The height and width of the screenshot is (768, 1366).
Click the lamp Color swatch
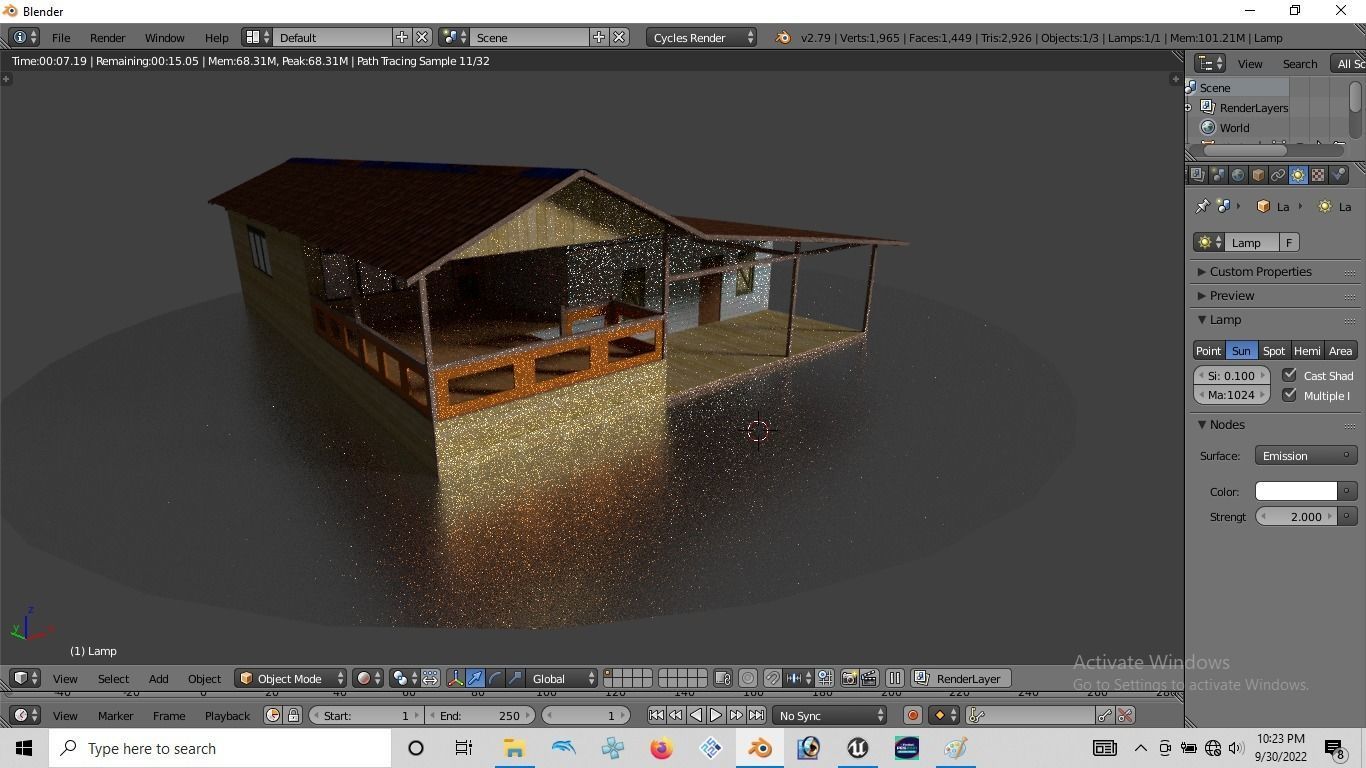point(1296,491)
